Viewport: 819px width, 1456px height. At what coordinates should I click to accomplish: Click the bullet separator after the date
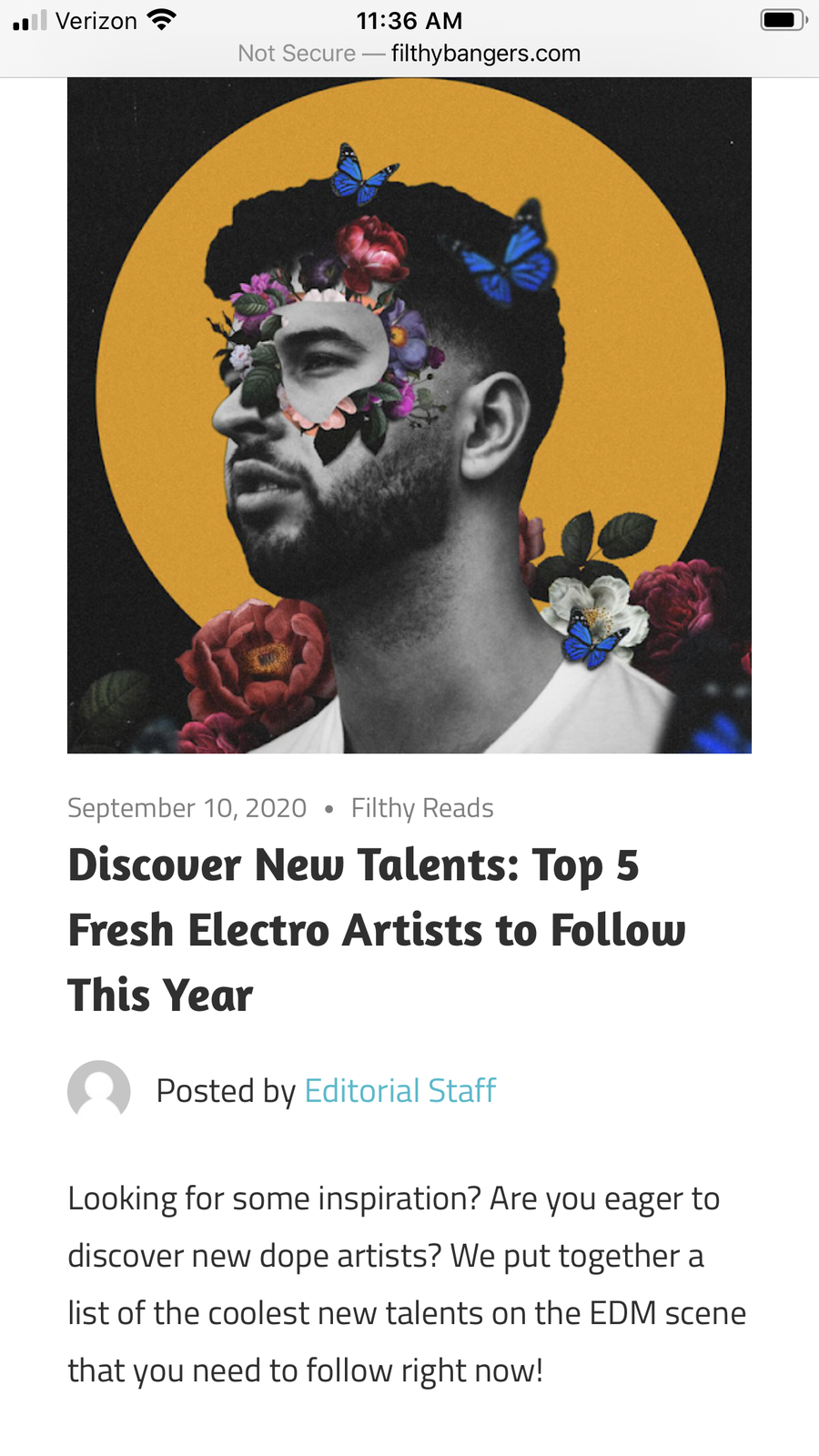click(x=329, y=808)
